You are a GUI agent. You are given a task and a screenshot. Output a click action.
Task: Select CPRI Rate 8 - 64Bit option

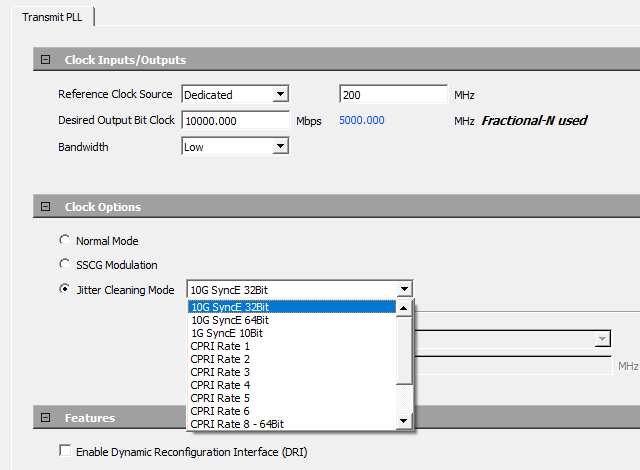tap(237, 424)
